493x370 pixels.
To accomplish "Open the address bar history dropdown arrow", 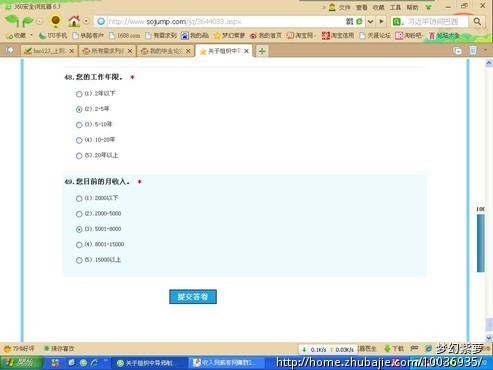I will coord(370,22).
